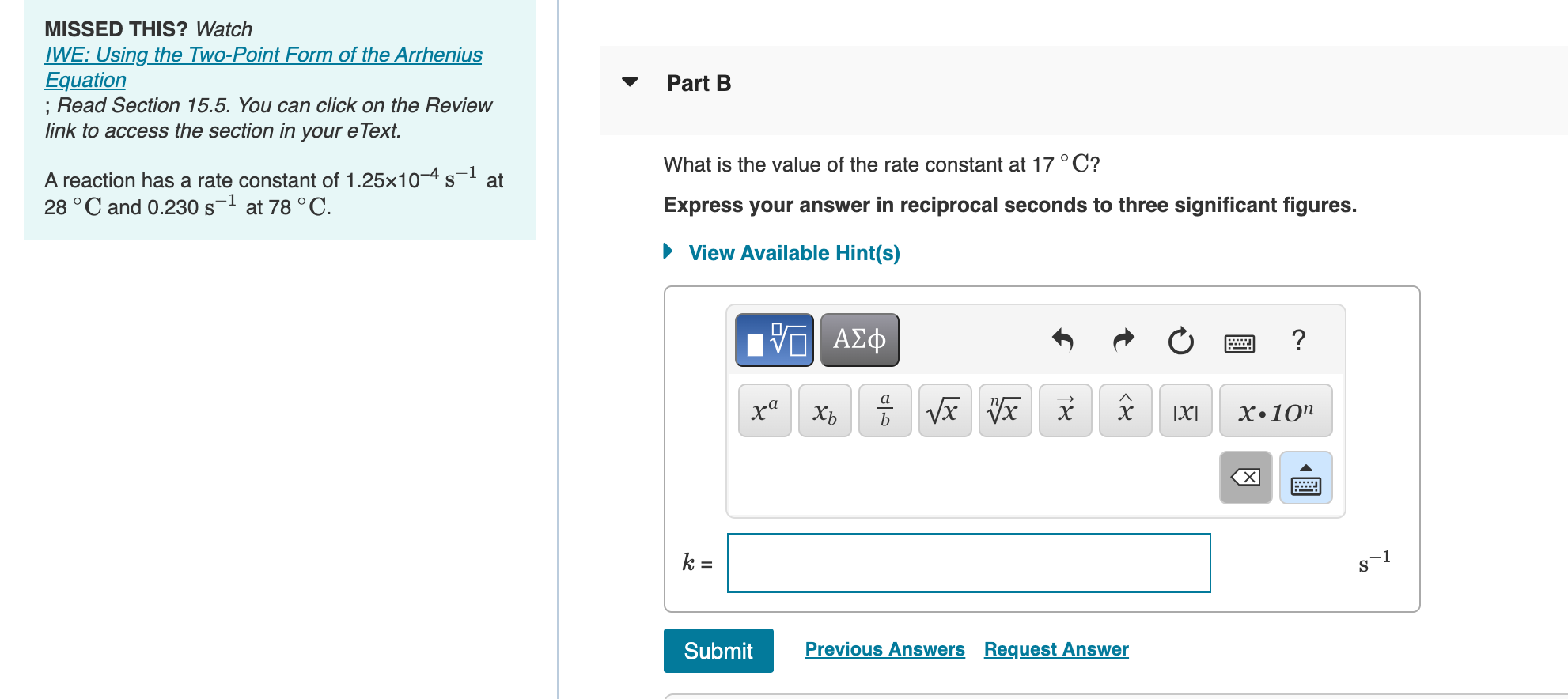Image resolution: width=1568 pixels, height=699 pixels.
Task: Insert the x·10^n scientific notation template
Action: tap(1275, 410)
